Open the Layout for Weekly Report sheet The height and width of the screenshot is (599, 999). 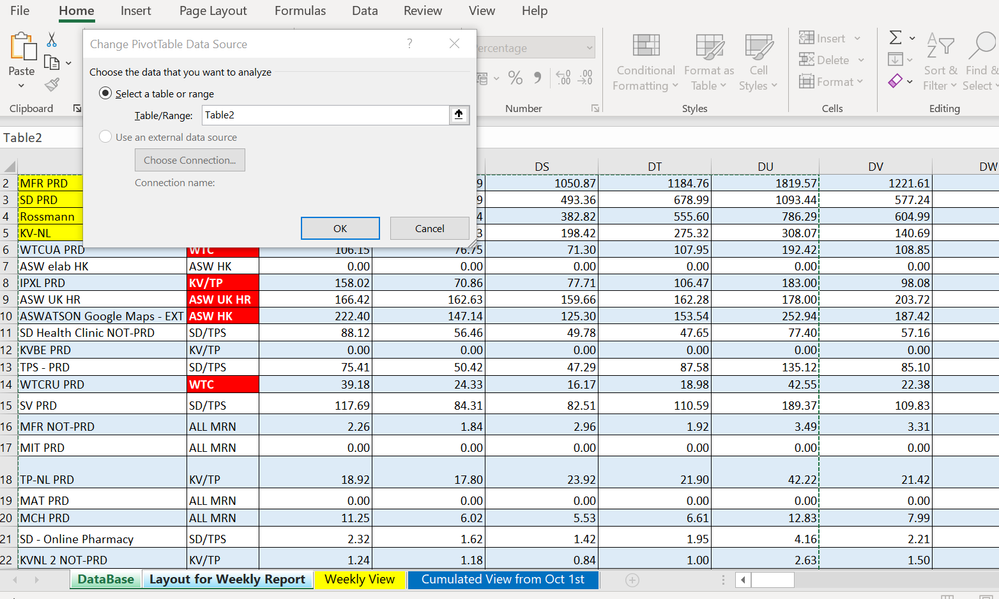pos(227,579)
